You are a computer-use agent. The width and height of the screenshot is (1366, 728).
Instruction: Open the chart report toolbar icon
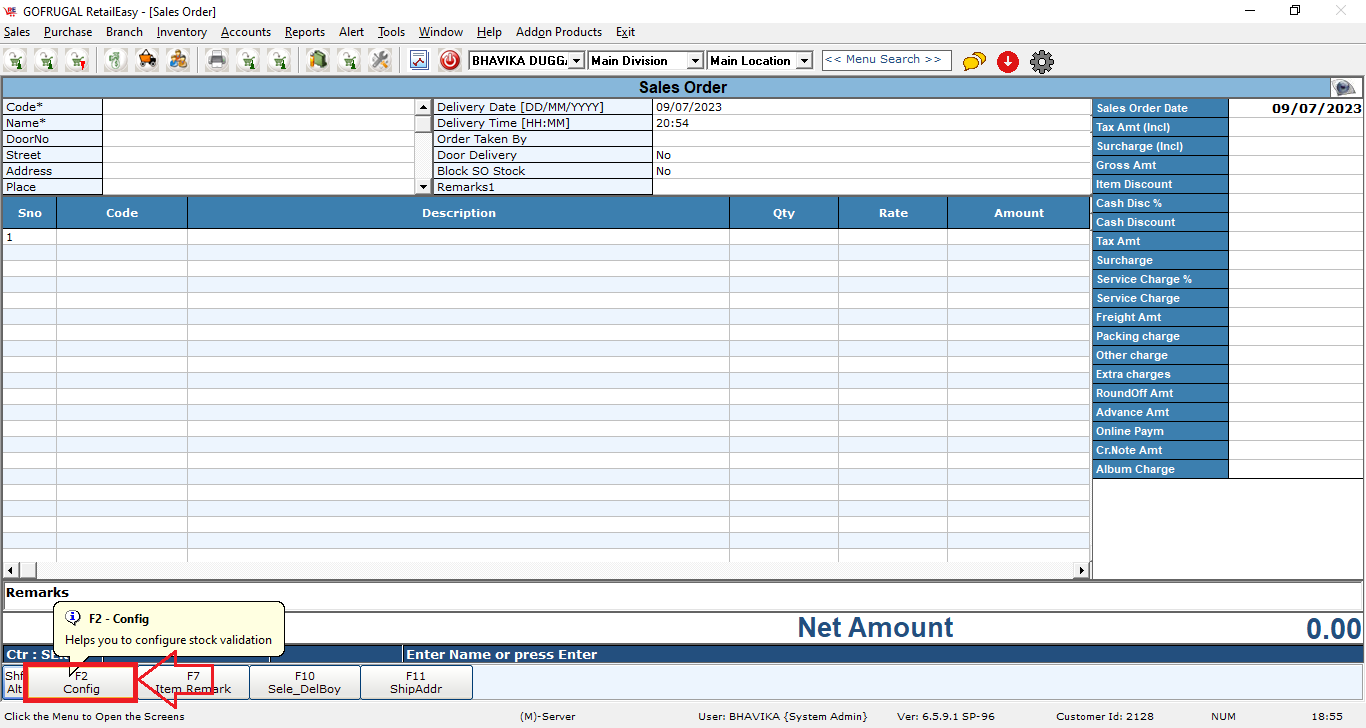click(x=419, y=61)
